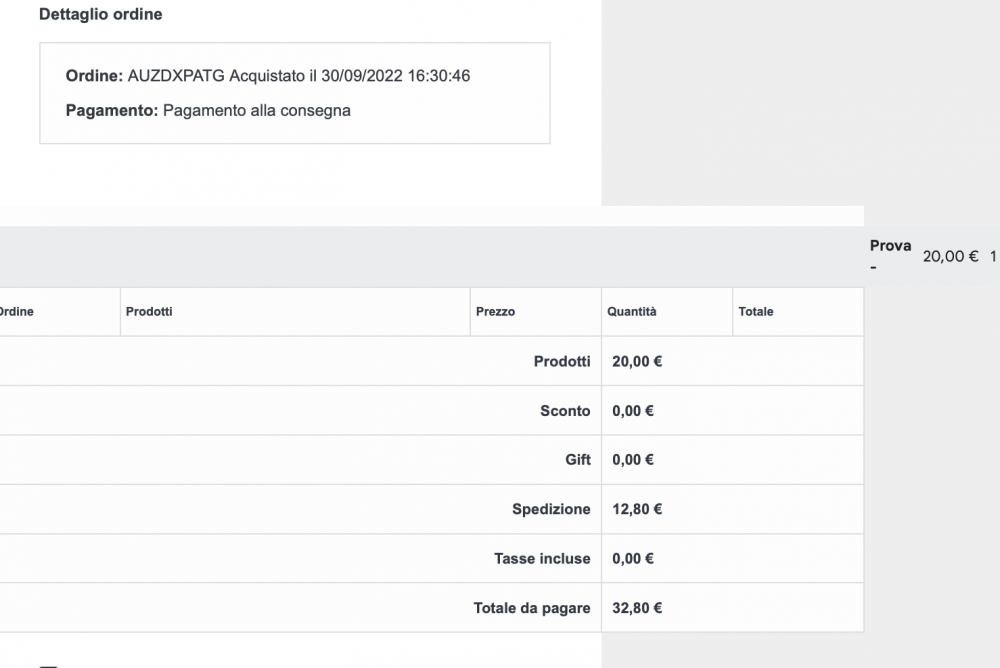Click the Prodotti subtotal amount 20,00 €
1000x668 pixels.
point(637,361)
